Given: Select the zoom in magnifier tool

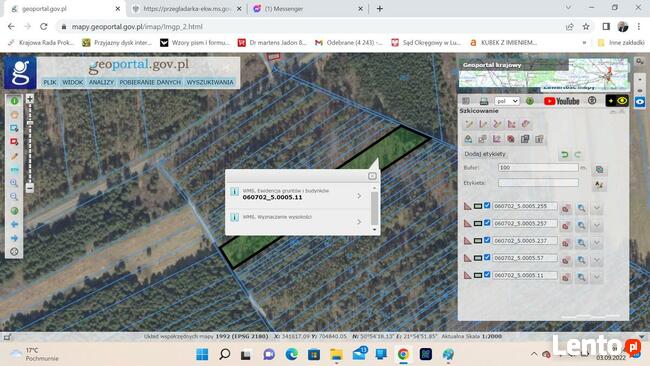Looking at the screenshot, I should click(x=14, y=183).
